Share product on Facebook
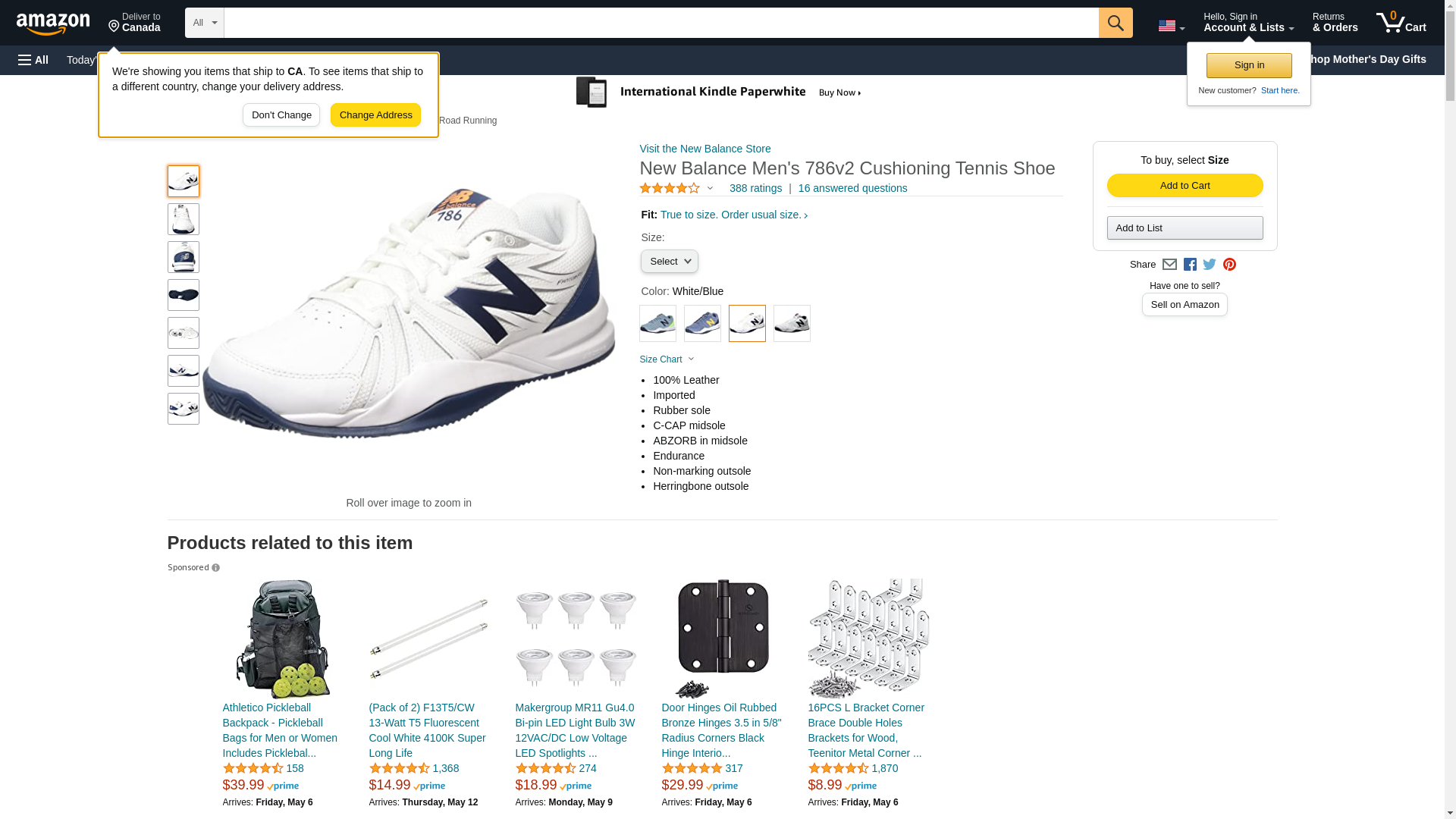This screenshot has width=1456, height=819. [x=1190, y=265]
